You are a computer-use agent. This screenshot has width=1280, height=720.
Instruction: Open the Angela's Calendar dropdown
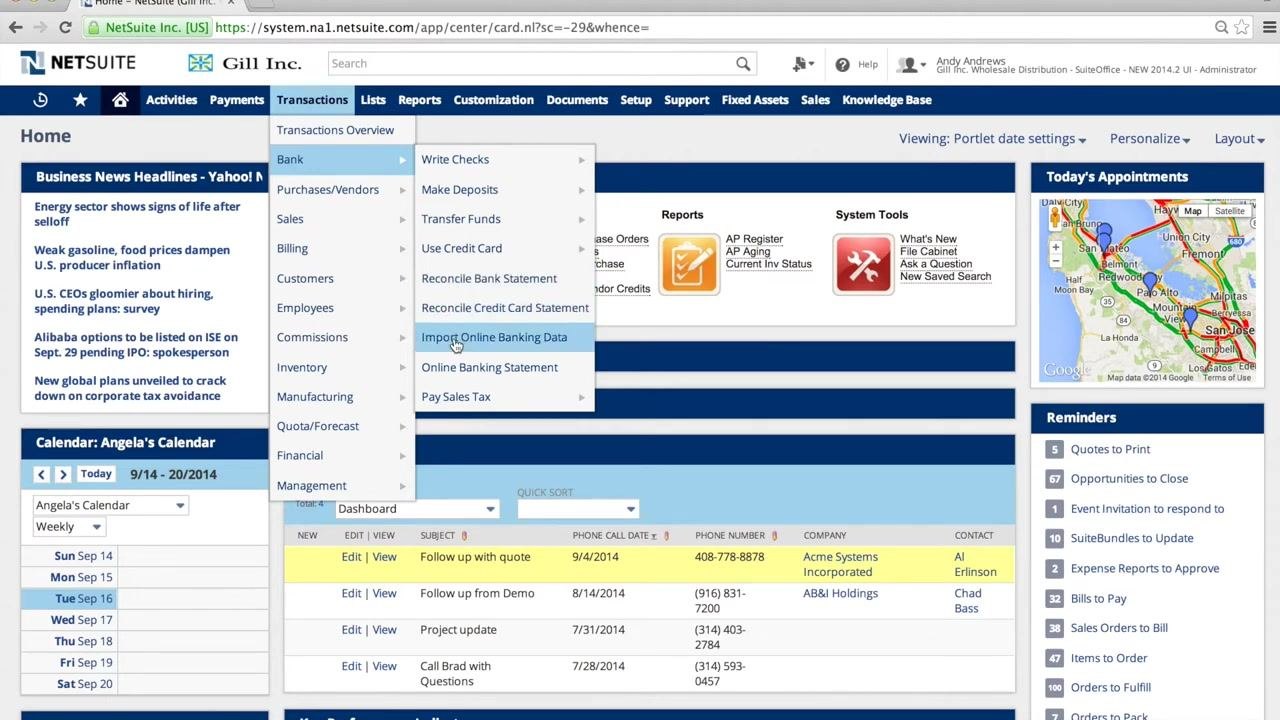click(110, 505)
